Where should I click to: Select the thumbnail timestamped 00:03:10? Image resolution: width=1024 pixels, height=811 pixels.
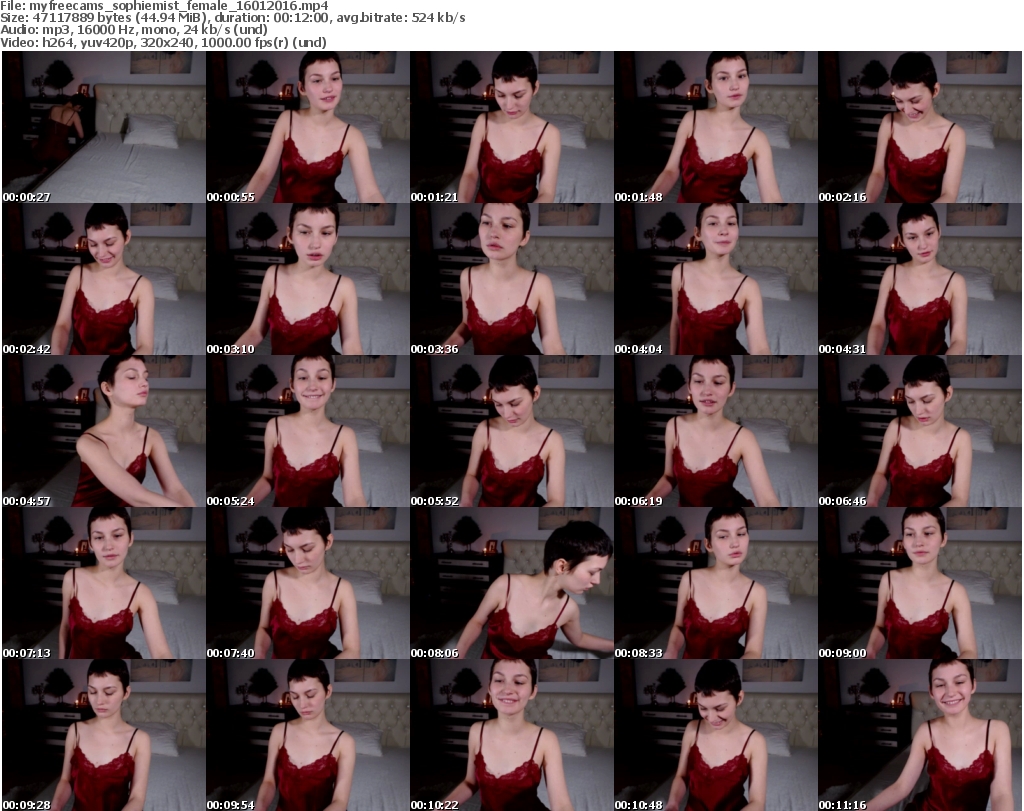pos(308,279)
